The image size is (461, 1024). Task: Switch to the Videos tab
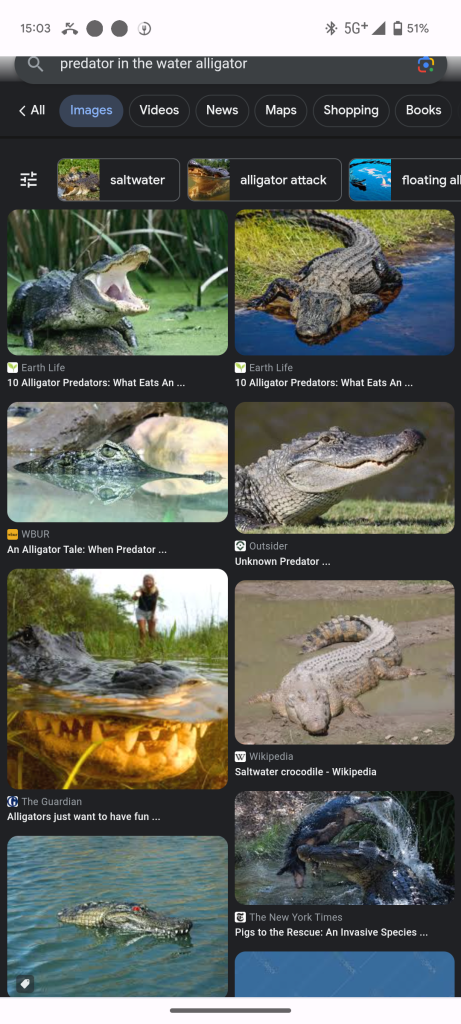[159, 110]
